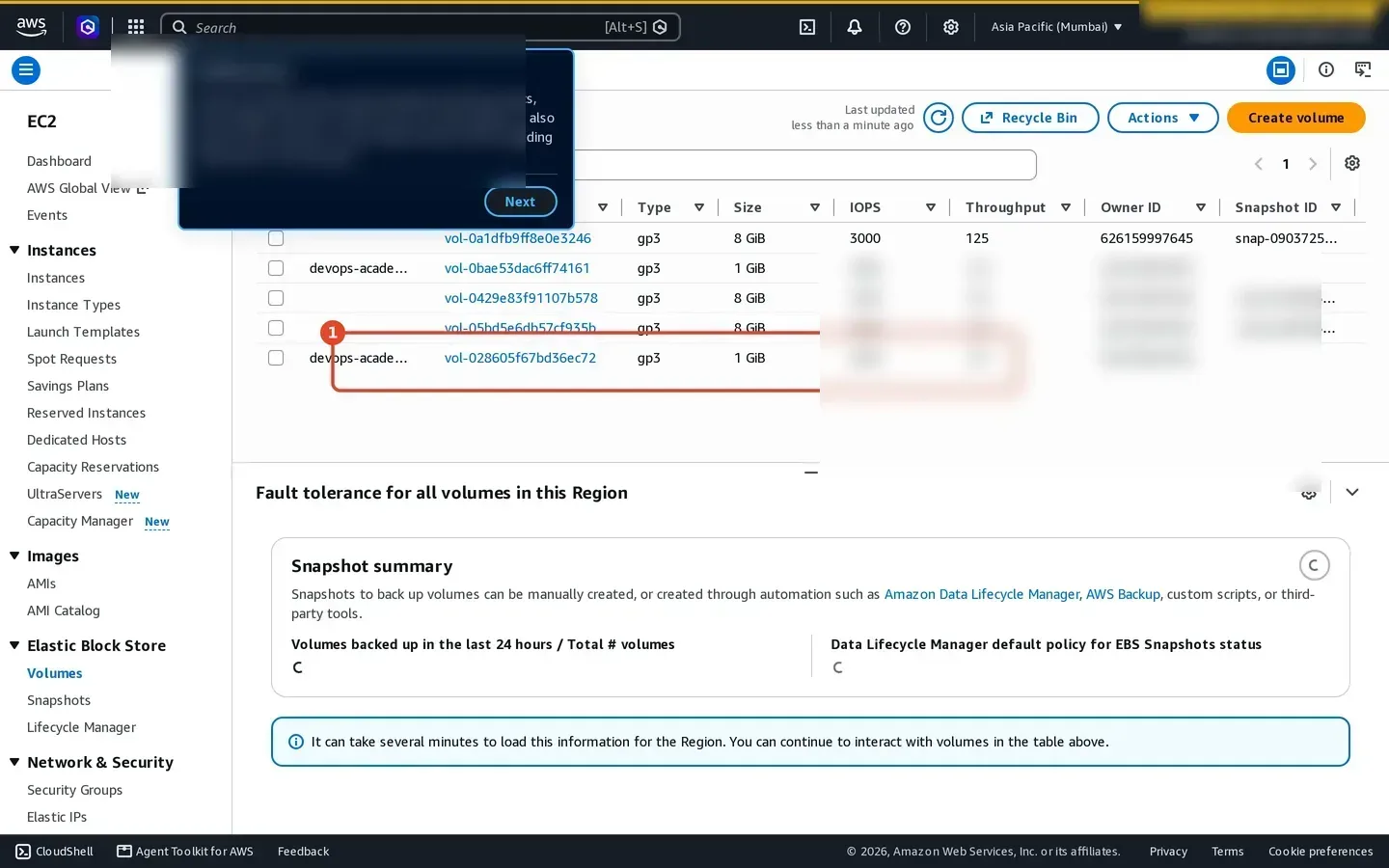Open Agent Toolkit for AWS in footer
This screenshot has height=868, width=1389.
[x=185, y=852]
